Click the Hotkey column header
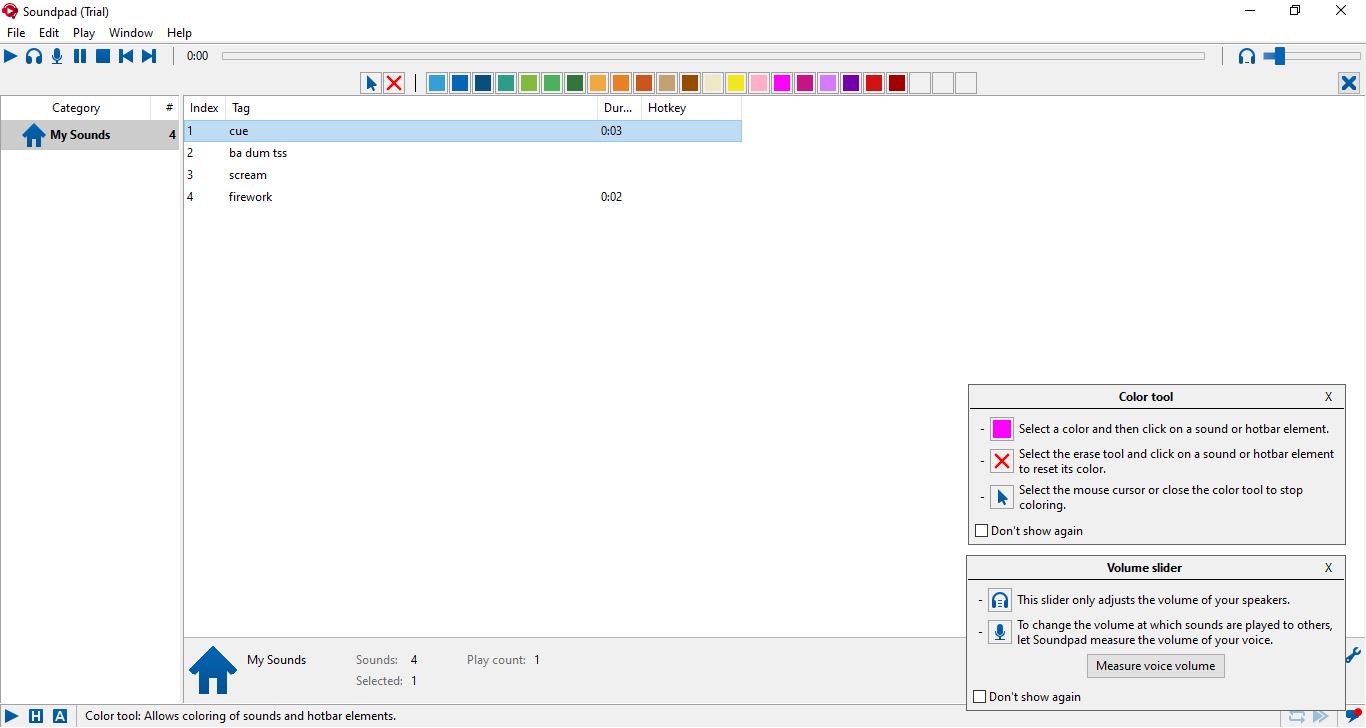 pyautogui.click(x=691, y=108)
